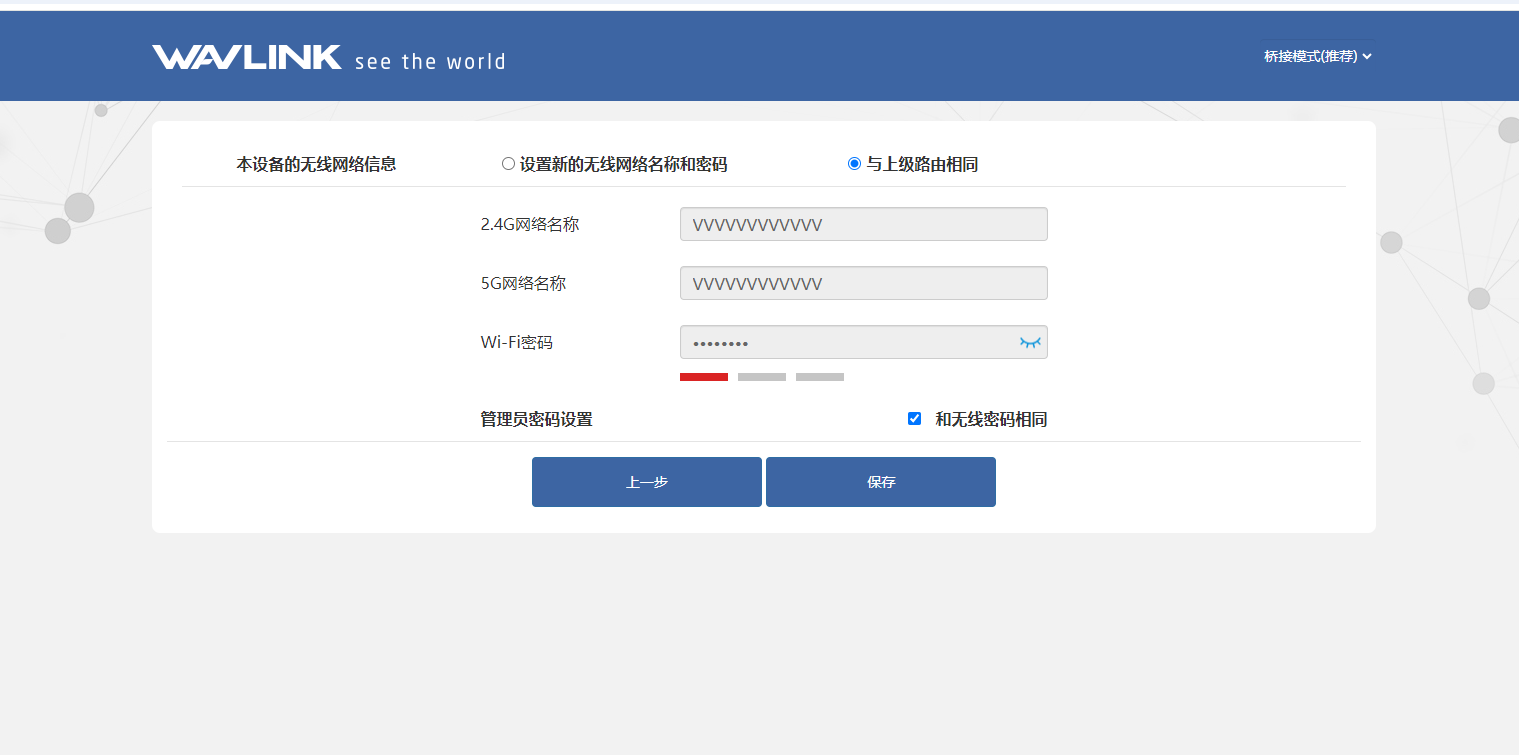Click the "see the world" tagline

coord(430,62)
